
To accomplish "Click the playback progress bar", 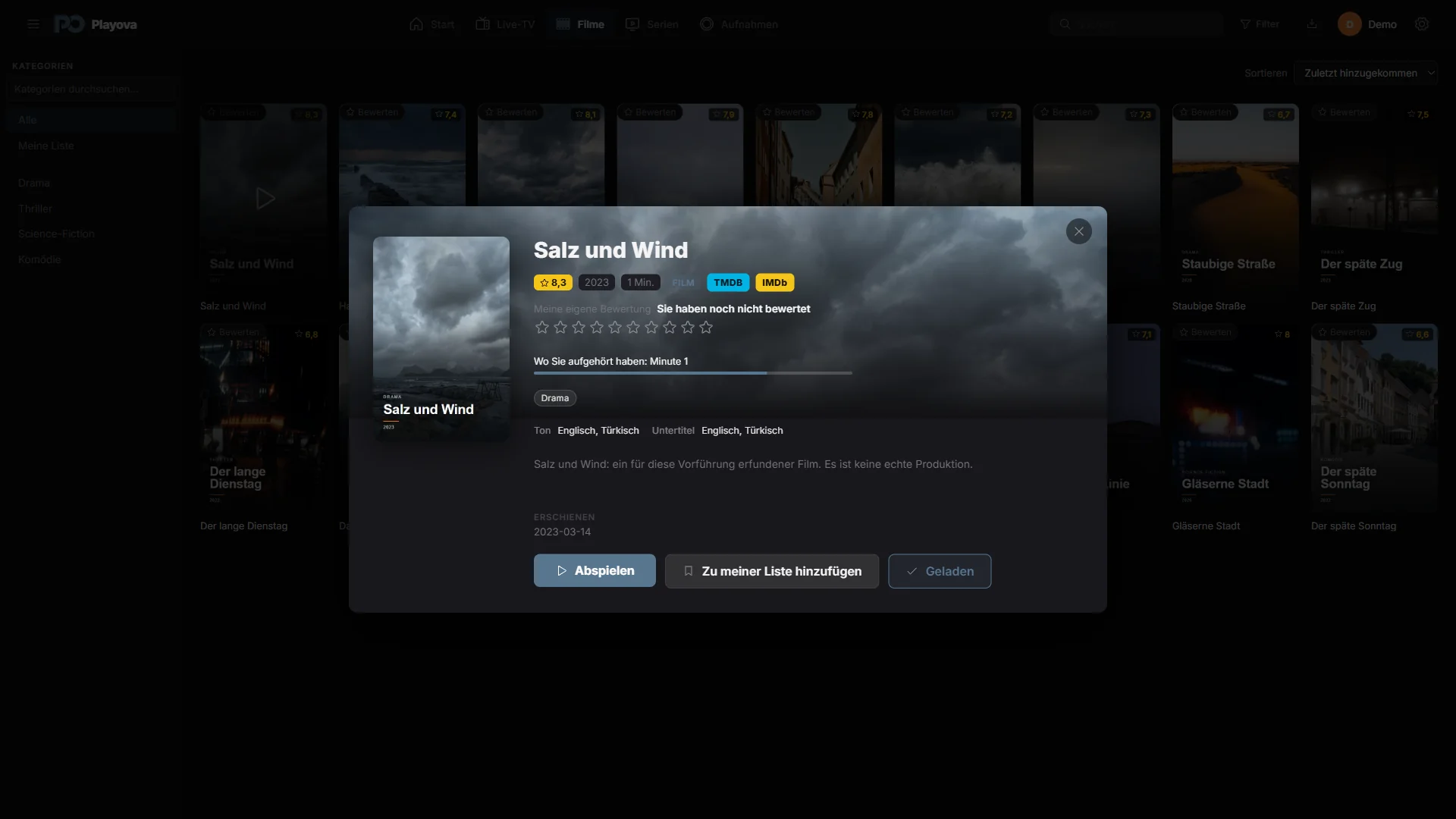I will click(693, 373).
